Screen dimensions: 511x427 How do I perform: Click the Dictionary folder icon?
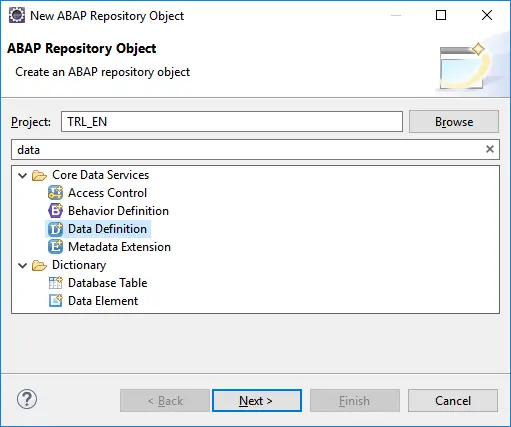click(x=39, y=265)
